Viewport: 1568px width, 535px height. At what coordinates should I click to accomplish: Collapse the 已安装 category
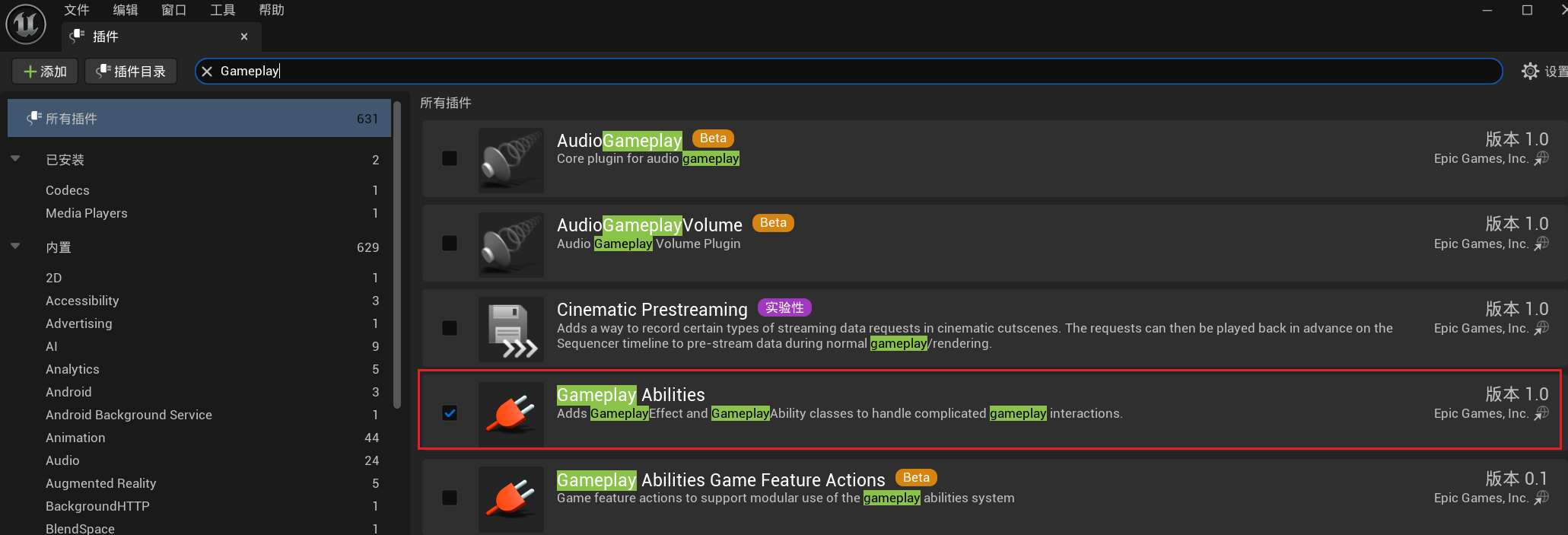(x=15, y=159)
